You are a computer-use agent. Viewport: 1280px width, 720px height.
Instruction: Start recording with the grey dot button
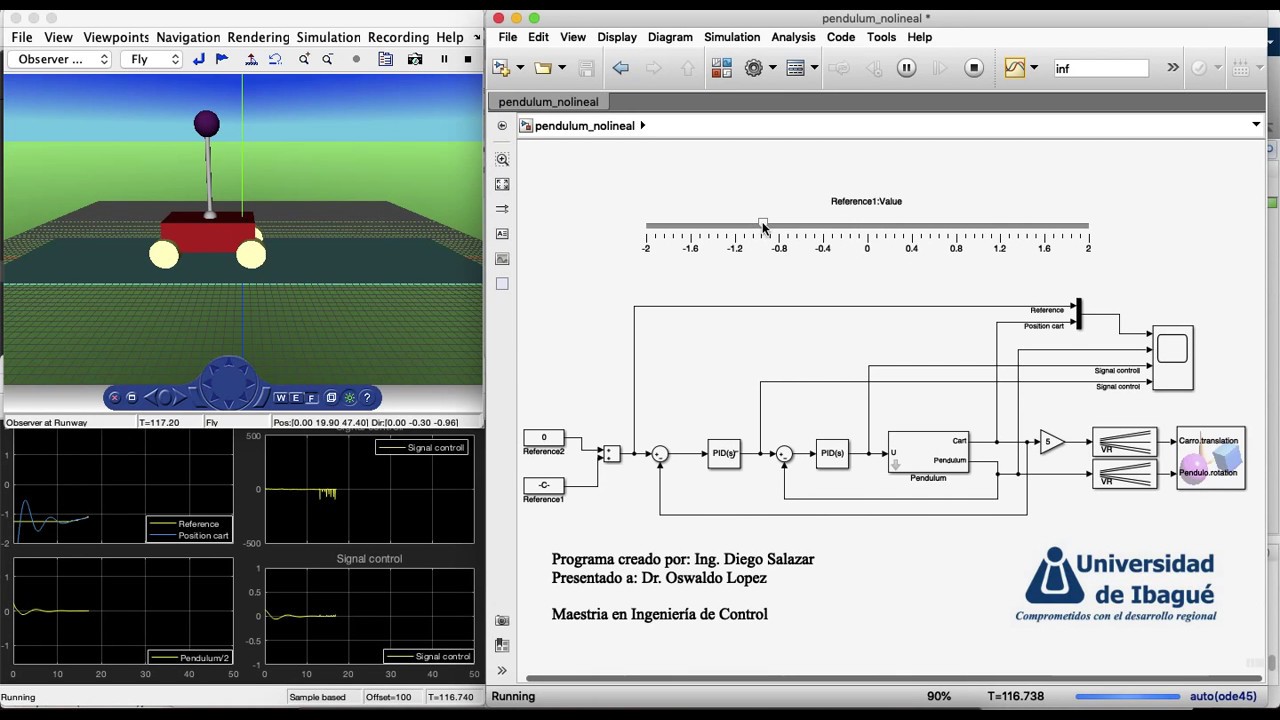tap(356, 60)
